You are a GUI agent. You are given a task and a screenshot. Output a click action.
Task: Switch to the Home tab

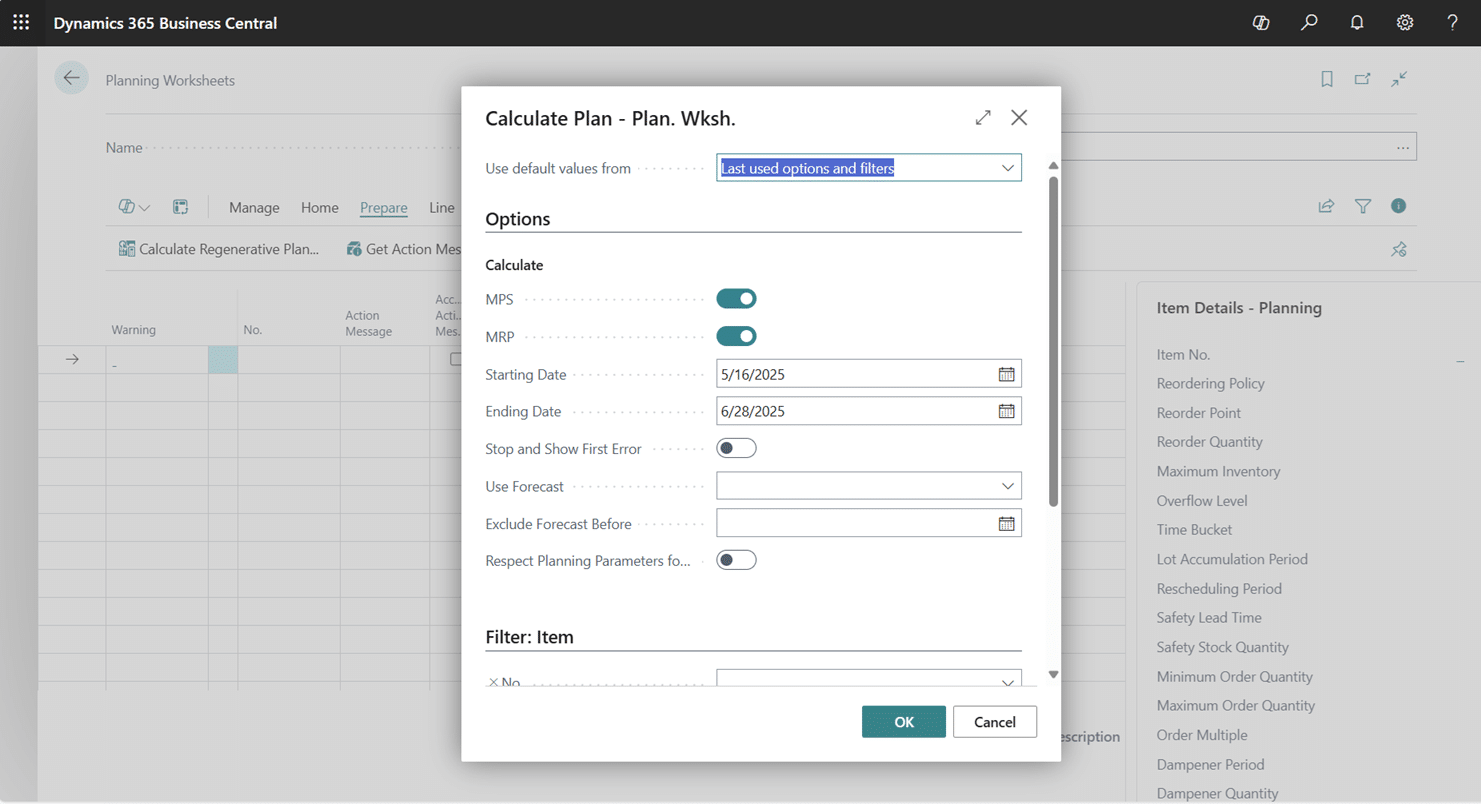[319, 208]
